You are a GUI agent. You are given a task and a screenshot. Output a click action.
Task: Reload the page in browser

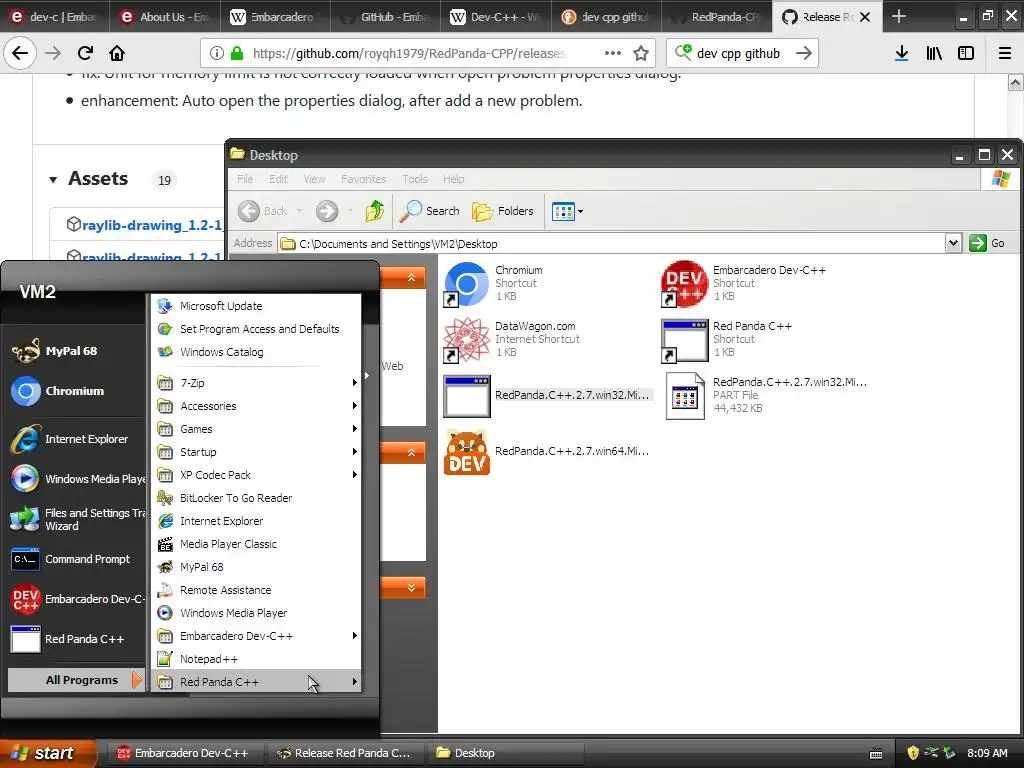(x=85, y=54)
